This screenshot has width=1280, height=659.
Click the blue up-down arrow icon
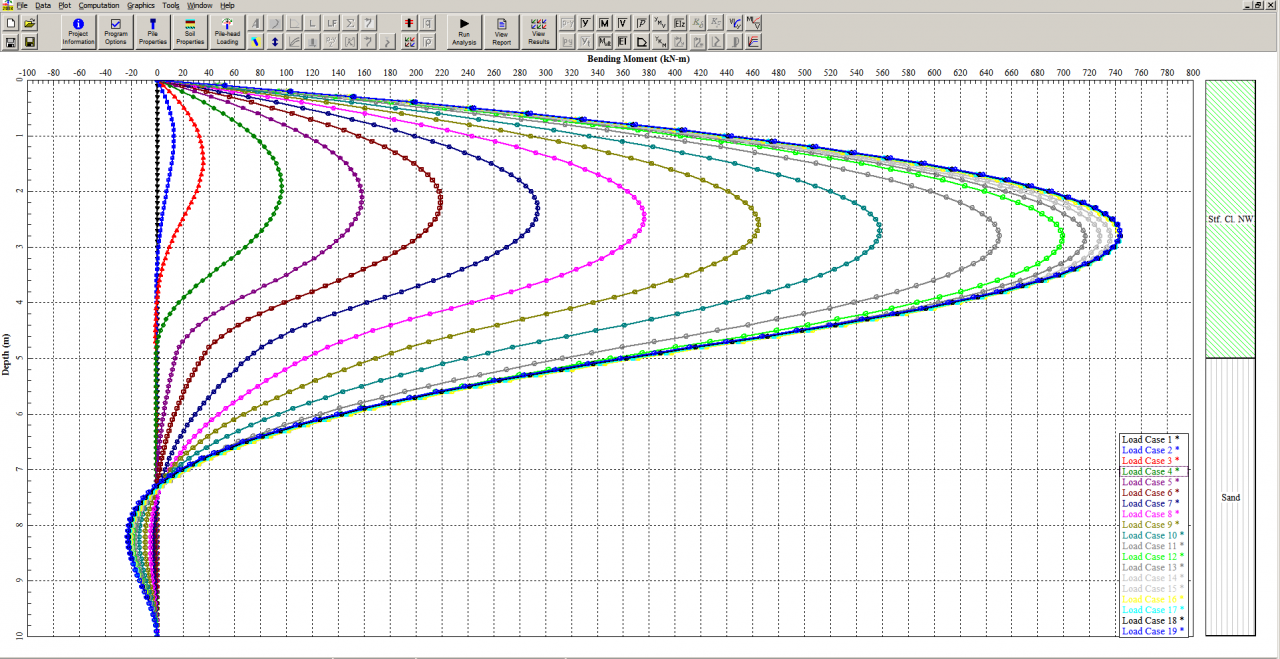[275, 41]
